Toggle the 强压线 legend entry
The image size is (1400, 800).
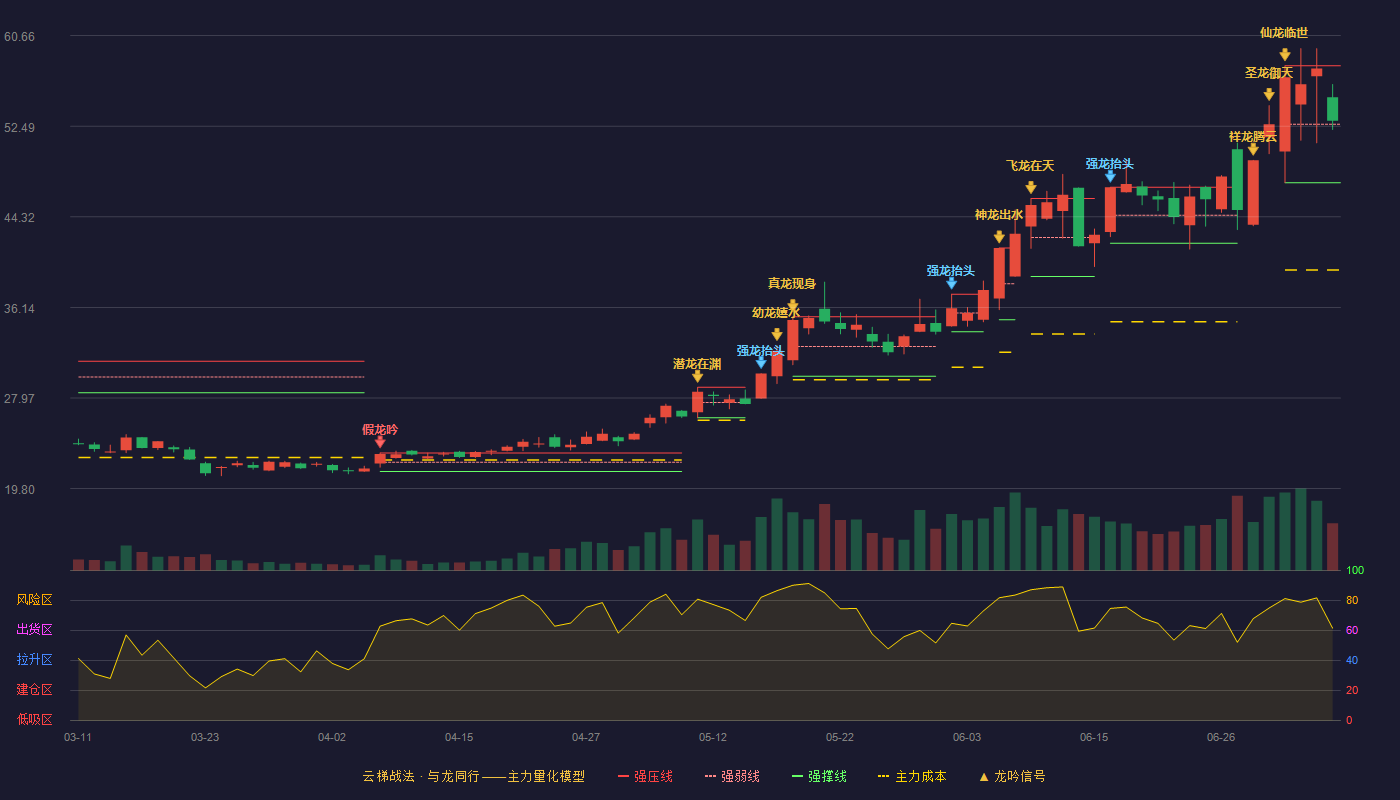click(645, 776)
